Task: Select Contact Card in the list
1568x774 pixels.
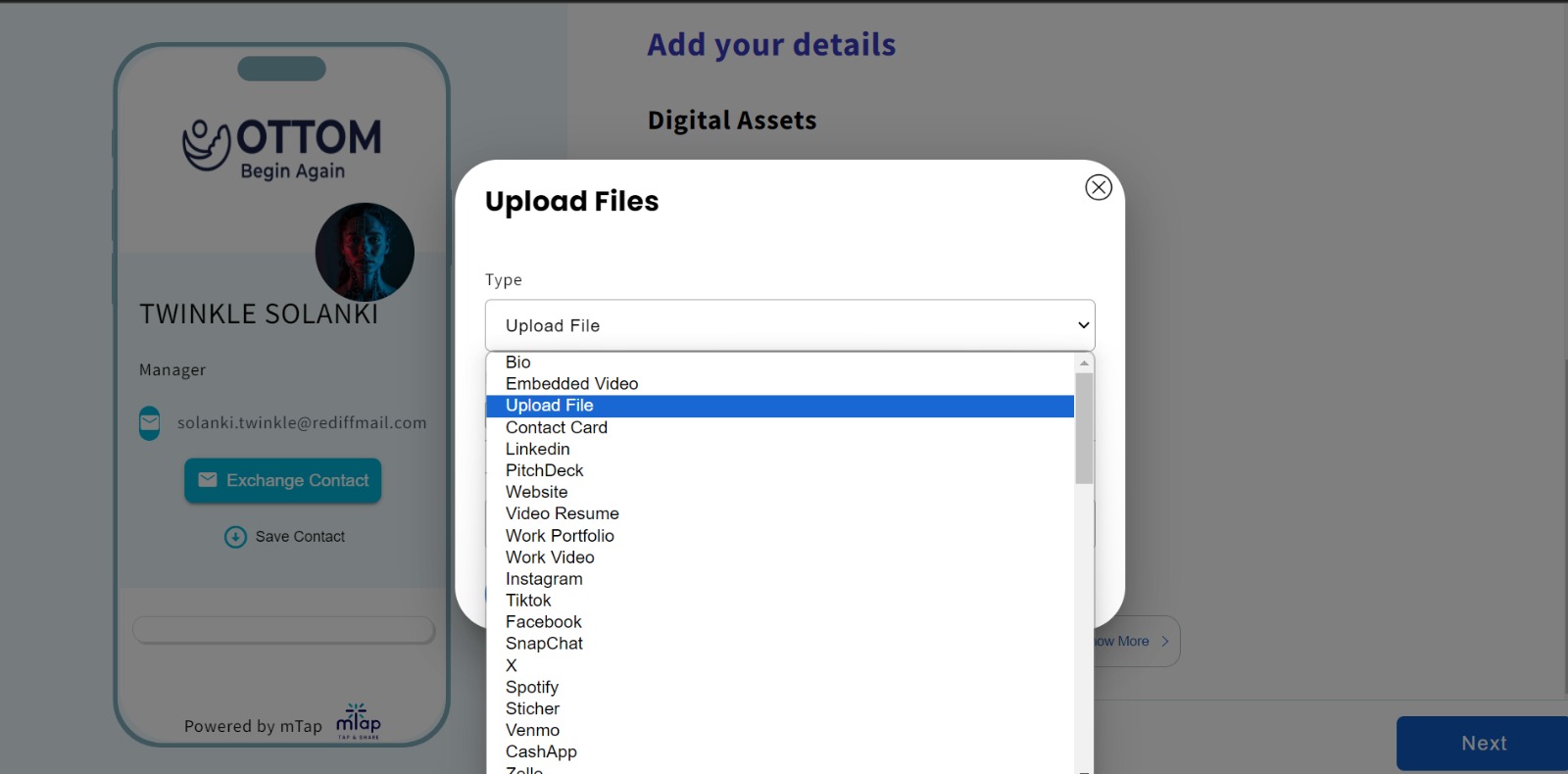Action: [x=780, y=427]
